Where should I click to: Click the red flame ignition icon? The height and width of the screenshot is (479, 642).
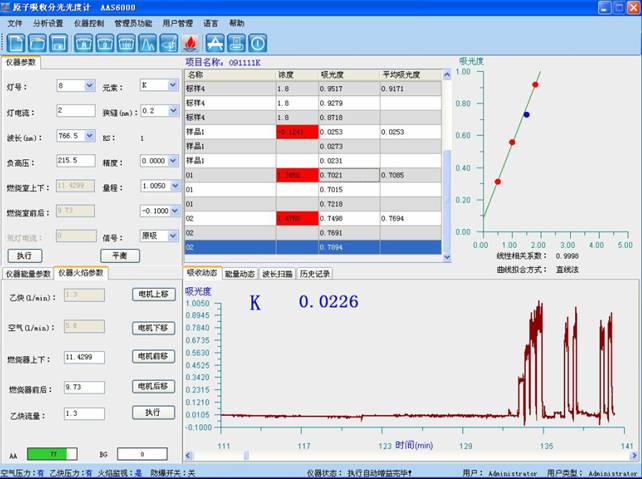tap(190, 43)
